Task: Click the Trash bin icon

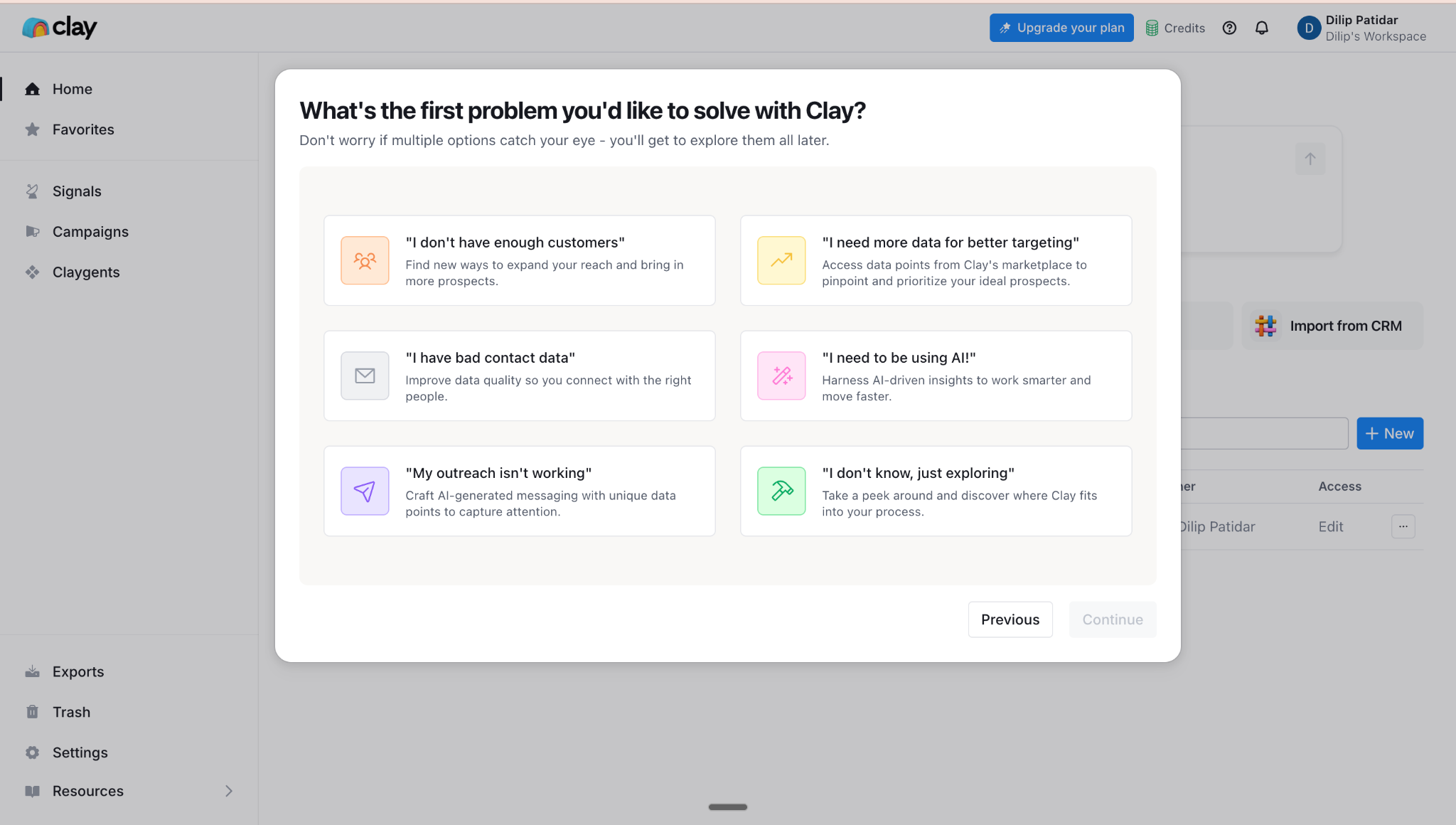Action: point(32,712)
